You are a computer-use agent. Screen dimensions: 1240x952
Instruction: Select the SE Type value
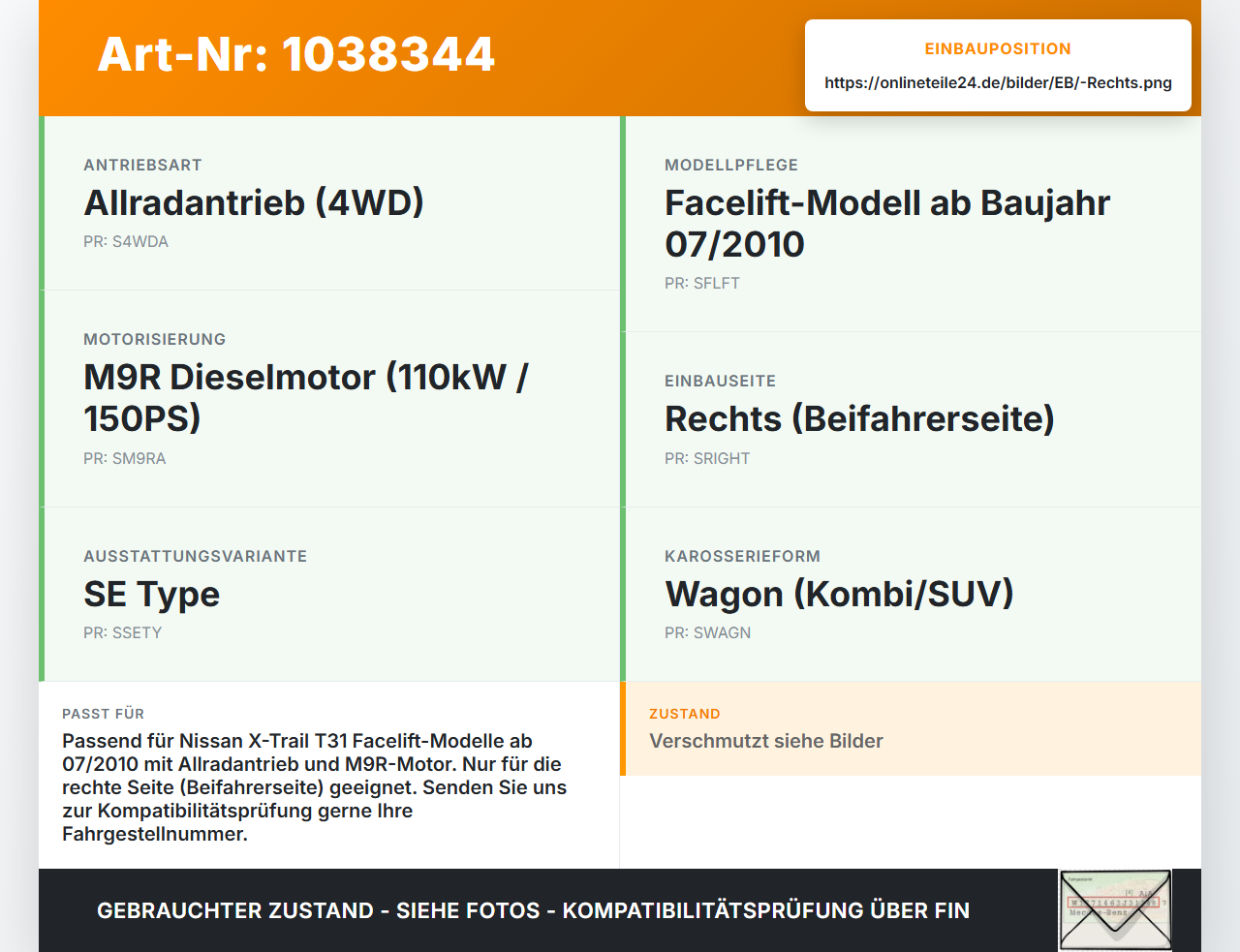tap(151, 594)
